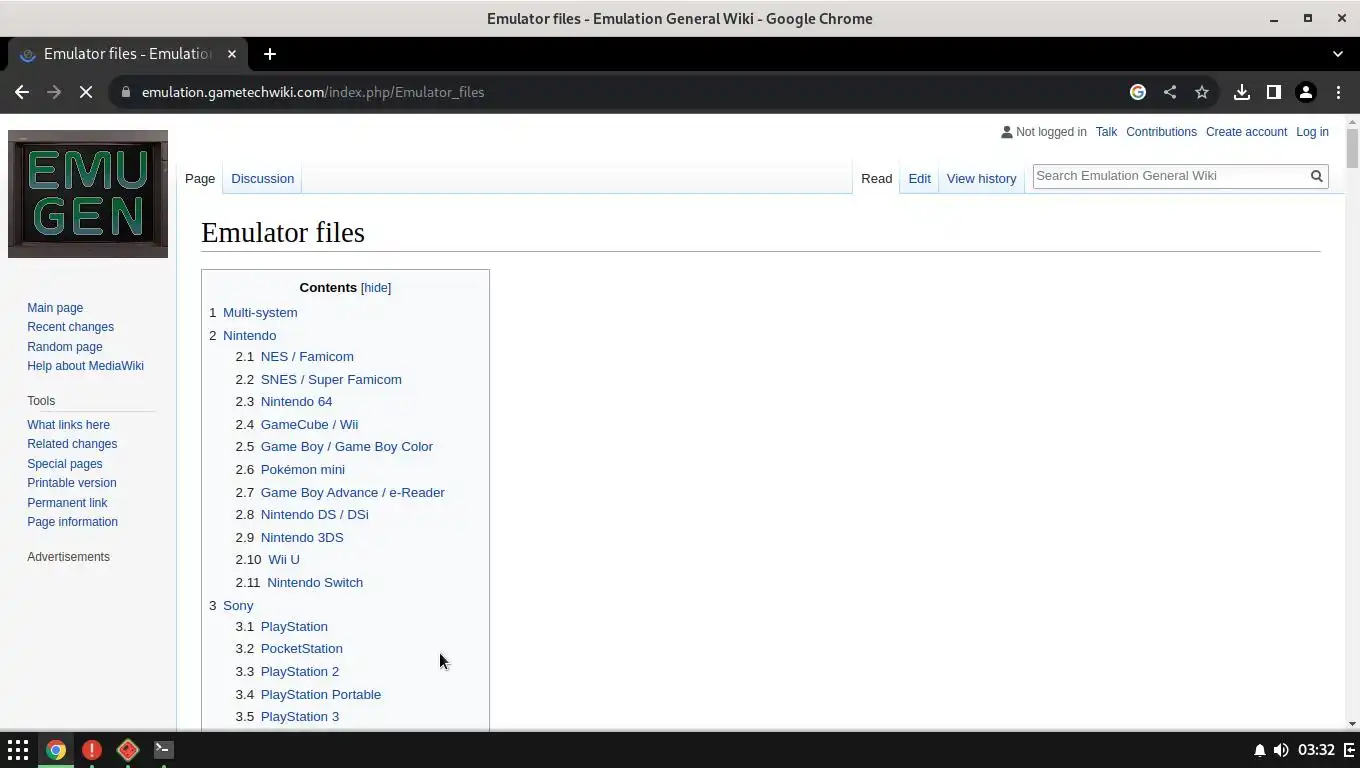1360x768 pixels.
Task: Open the terminal from the taskbar
Action: [164, 749]
